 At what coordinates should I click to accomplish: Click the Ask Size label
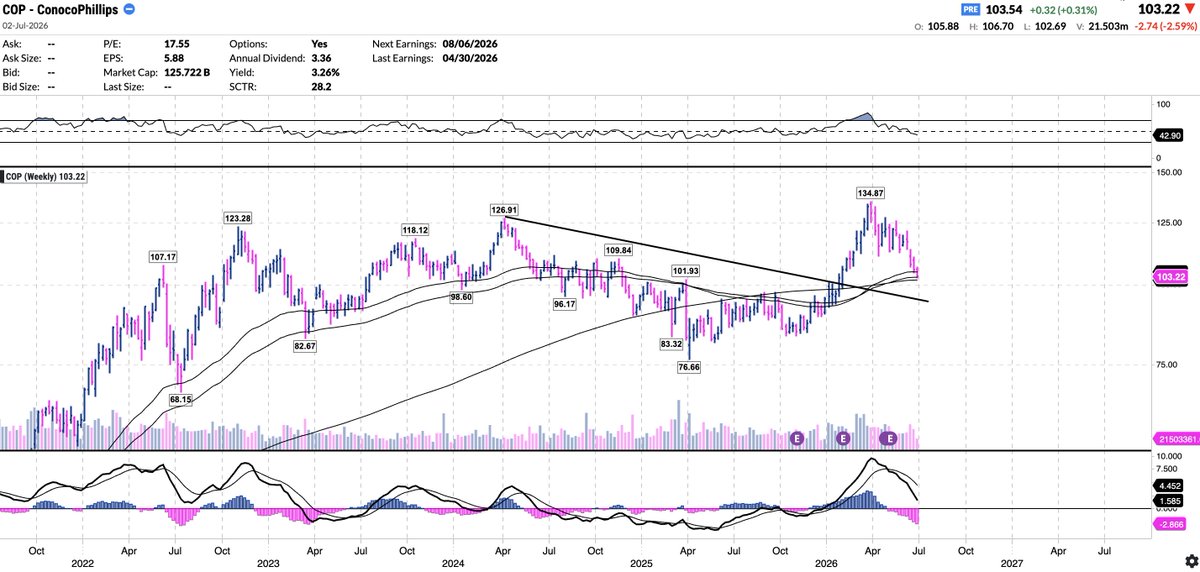[24, 58]
